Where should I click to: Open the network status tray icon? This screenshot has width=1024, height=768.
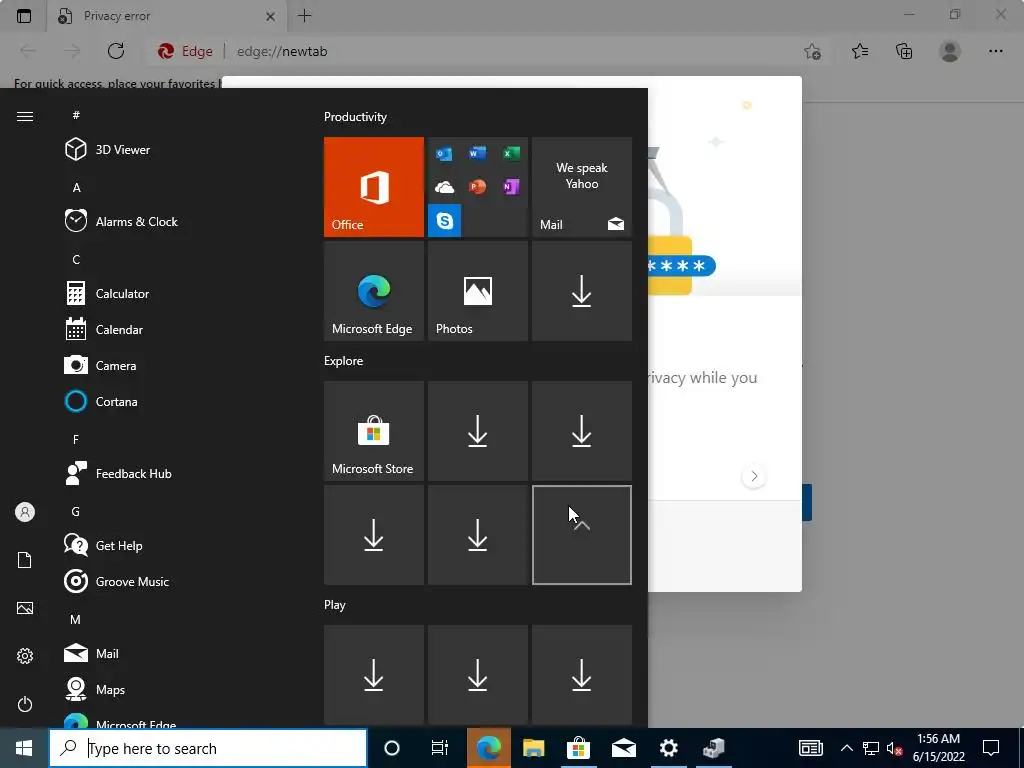click(871, 748)
